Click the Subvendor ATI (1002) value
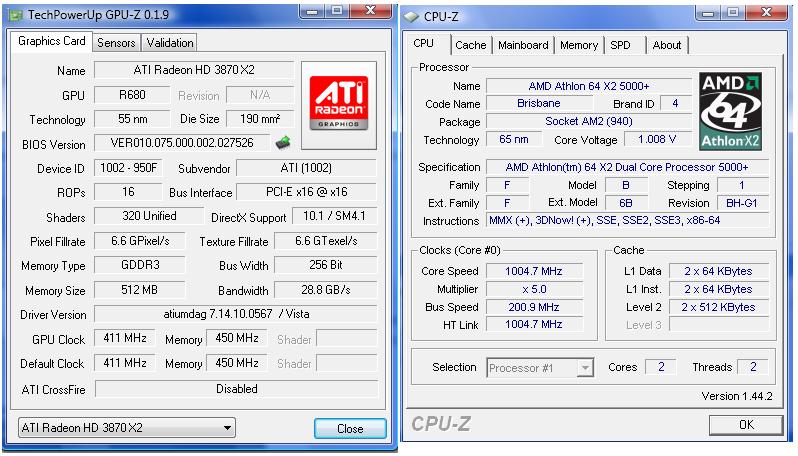The height and width of the screenshot is (456, 798). [306, 167]
